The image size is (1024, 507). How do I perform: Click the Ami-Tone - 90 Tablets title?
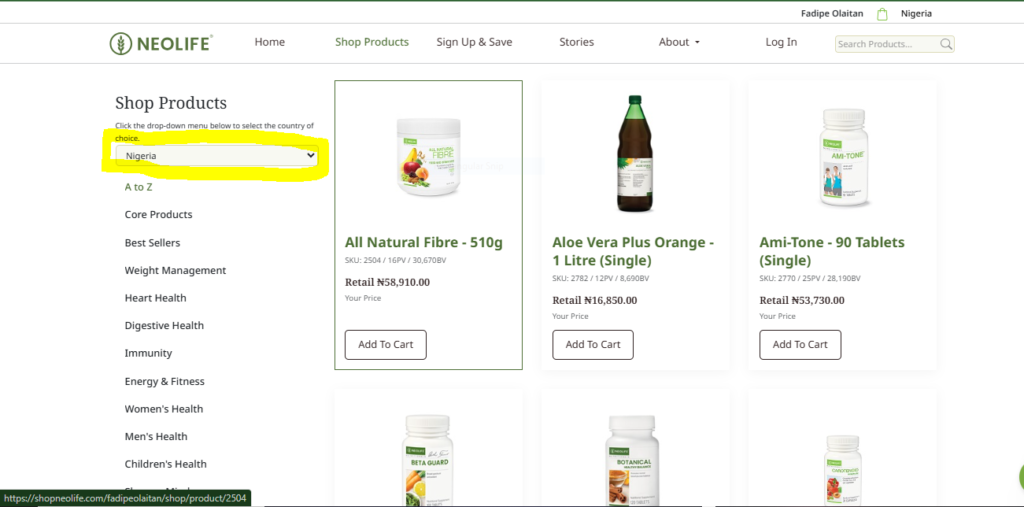[x=831, y=252]
